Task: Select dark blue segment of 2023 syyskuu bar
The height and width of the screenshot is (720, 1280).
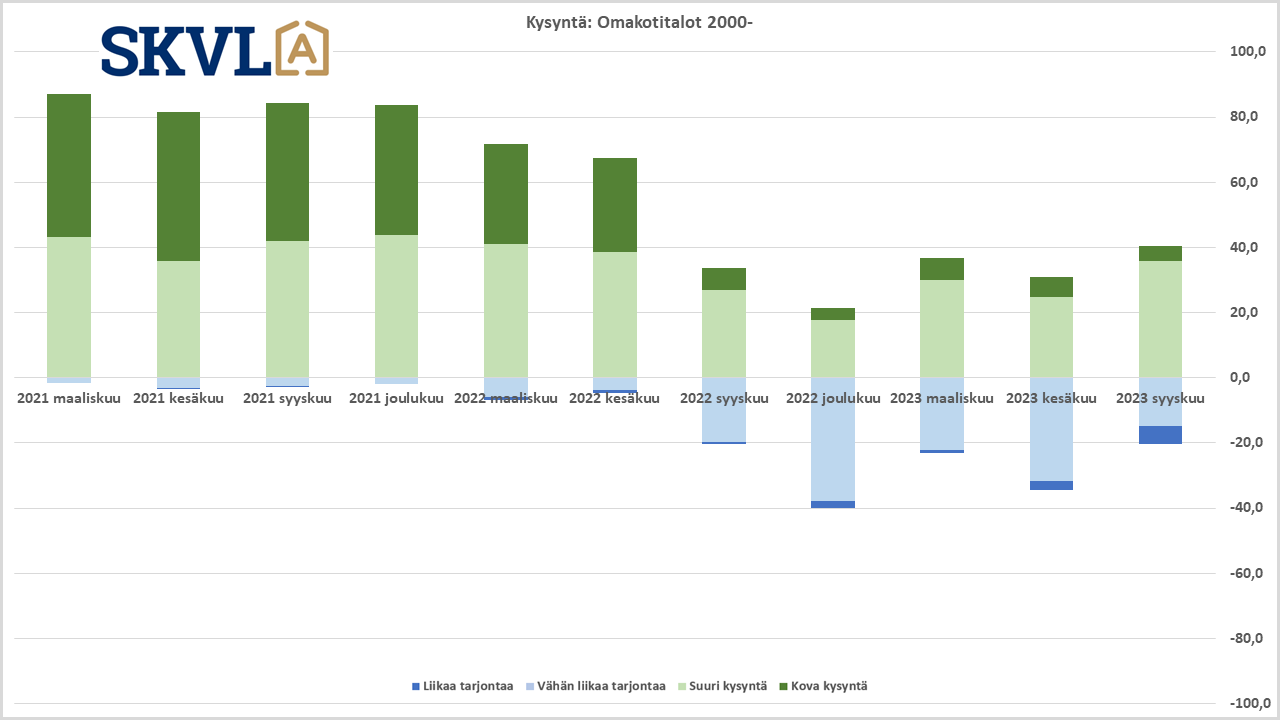Action: pos(1160,435)
